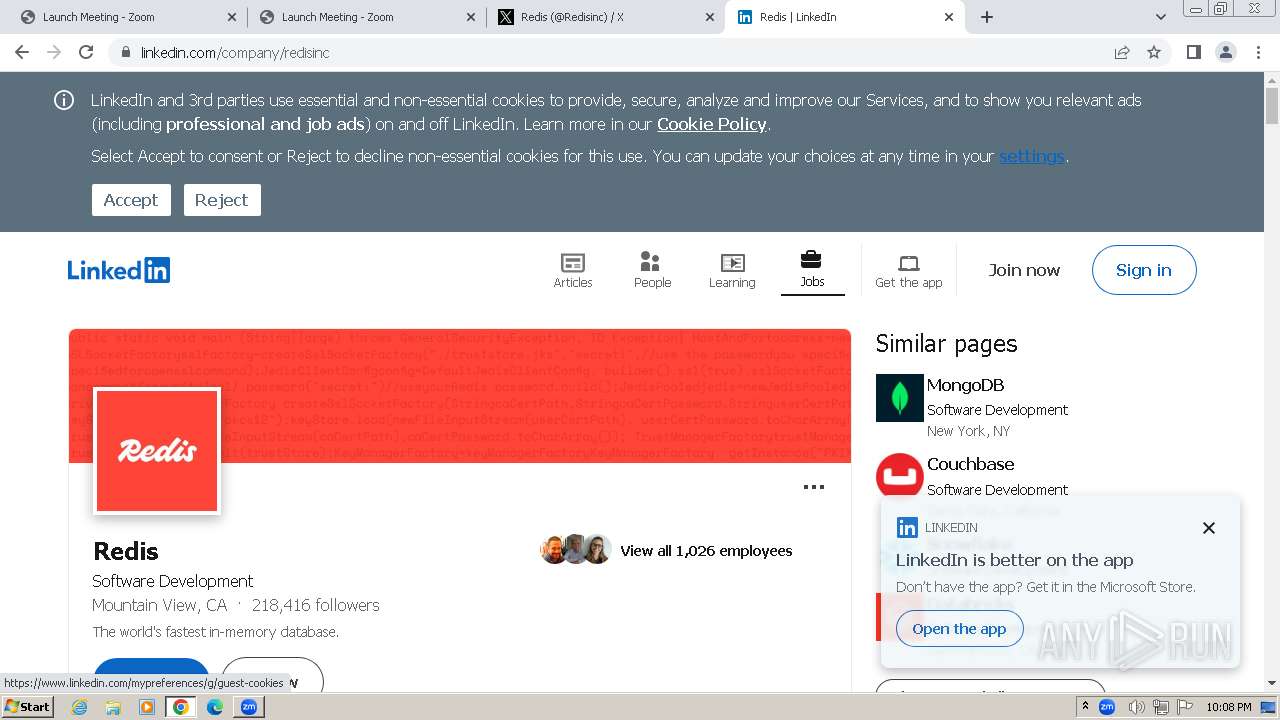1280x720 pixels.
Task: Accept the cookies
Action: click(x=131, y=200)
